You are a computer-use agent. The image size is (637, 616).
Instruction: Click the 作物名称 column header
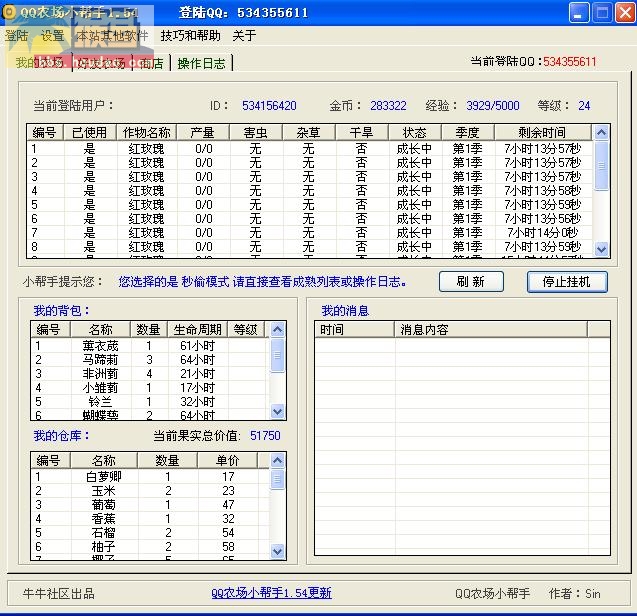(x=147, y=132)
